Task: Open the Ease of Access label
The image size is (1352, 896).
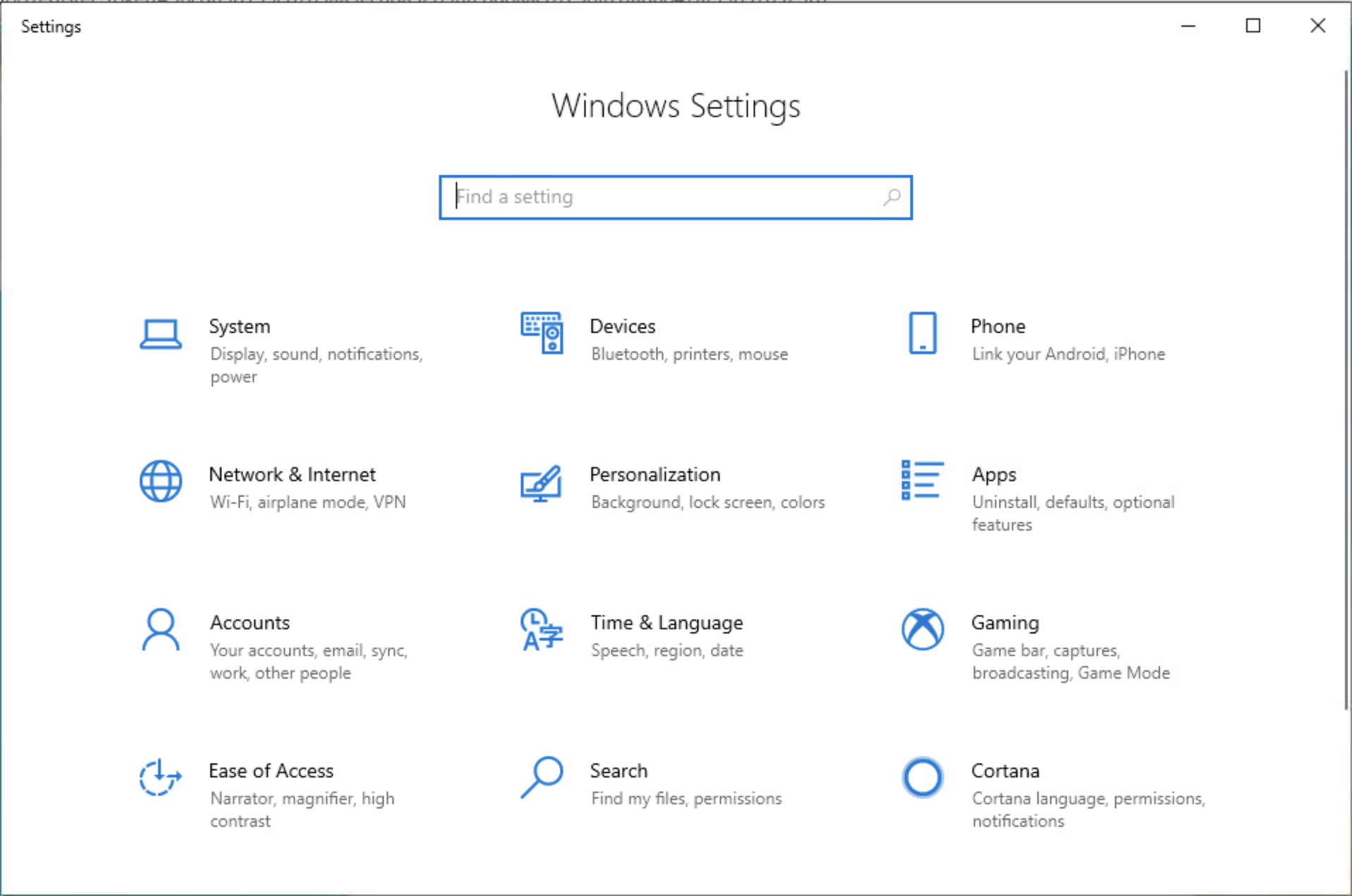Action: point(271,770)
